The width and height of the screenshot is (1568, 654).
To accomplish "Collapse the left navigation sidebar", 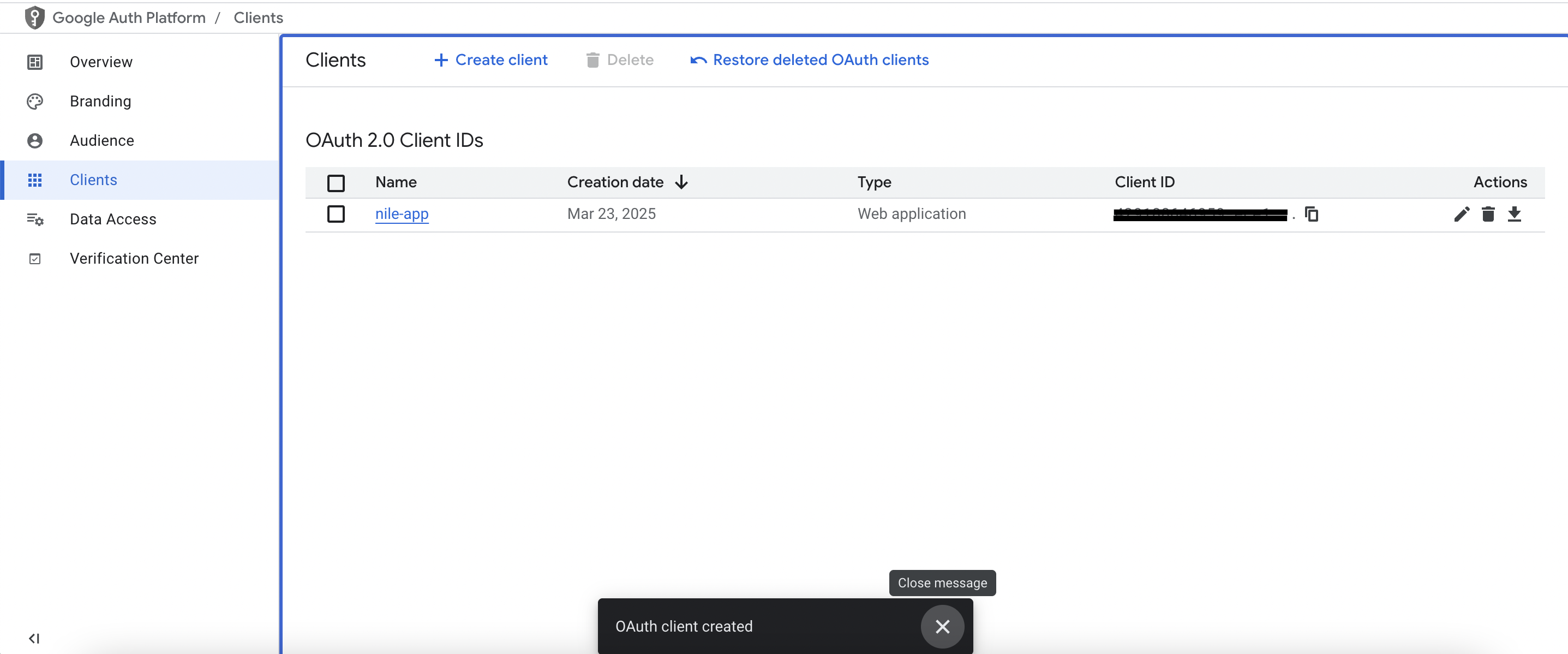I will coord(34,638).
